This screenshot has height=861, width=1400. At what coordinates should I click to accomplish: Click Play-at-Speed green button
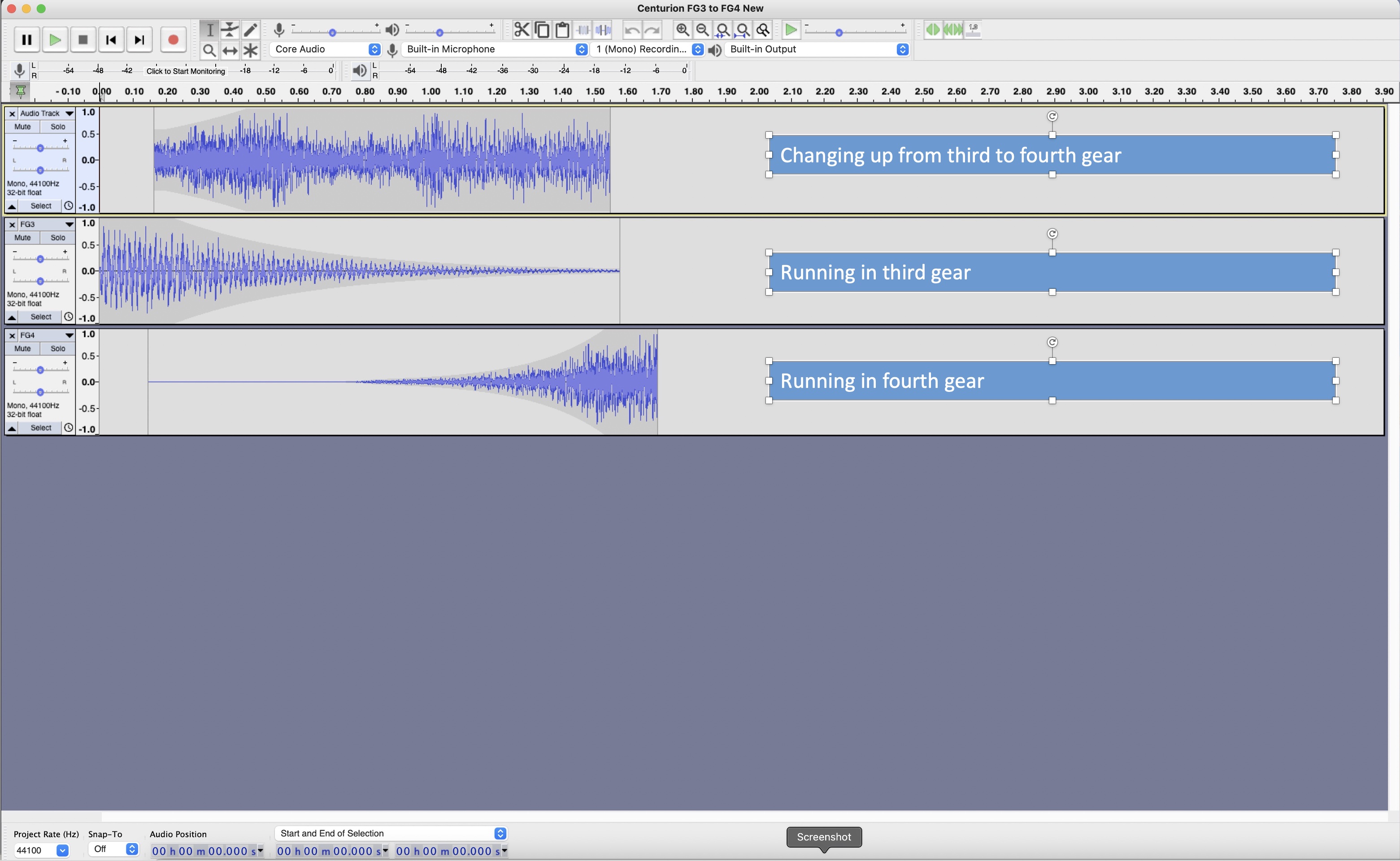pos(791,30)
